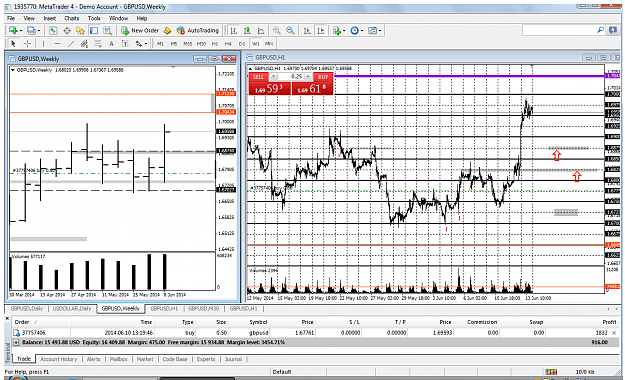This screenshot has height=380, width=625.
Task: Open the Periods clock icon
Action: pos(354,31)
